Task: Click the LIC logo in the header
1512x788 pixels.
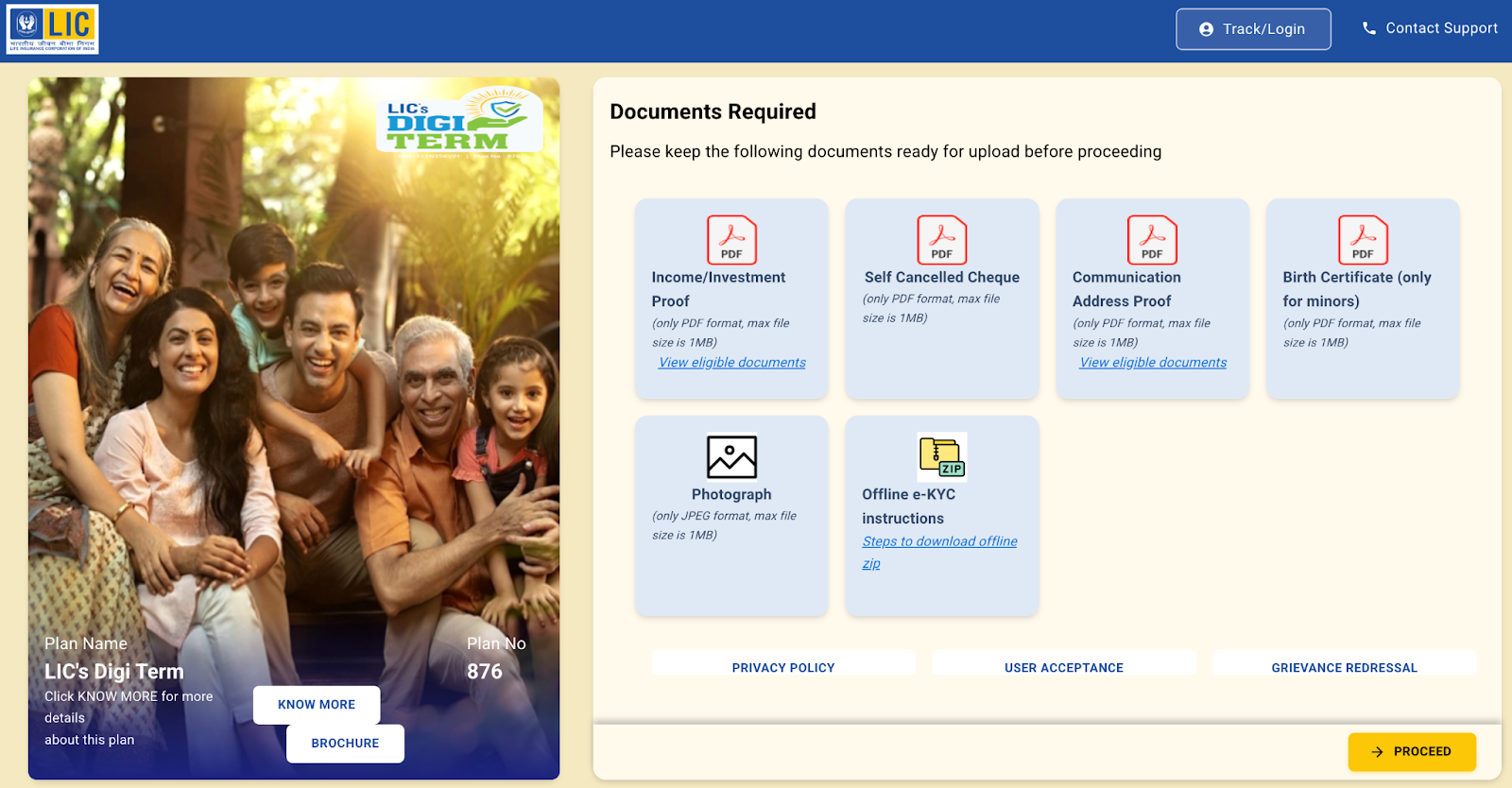Action: pos(52,29)
